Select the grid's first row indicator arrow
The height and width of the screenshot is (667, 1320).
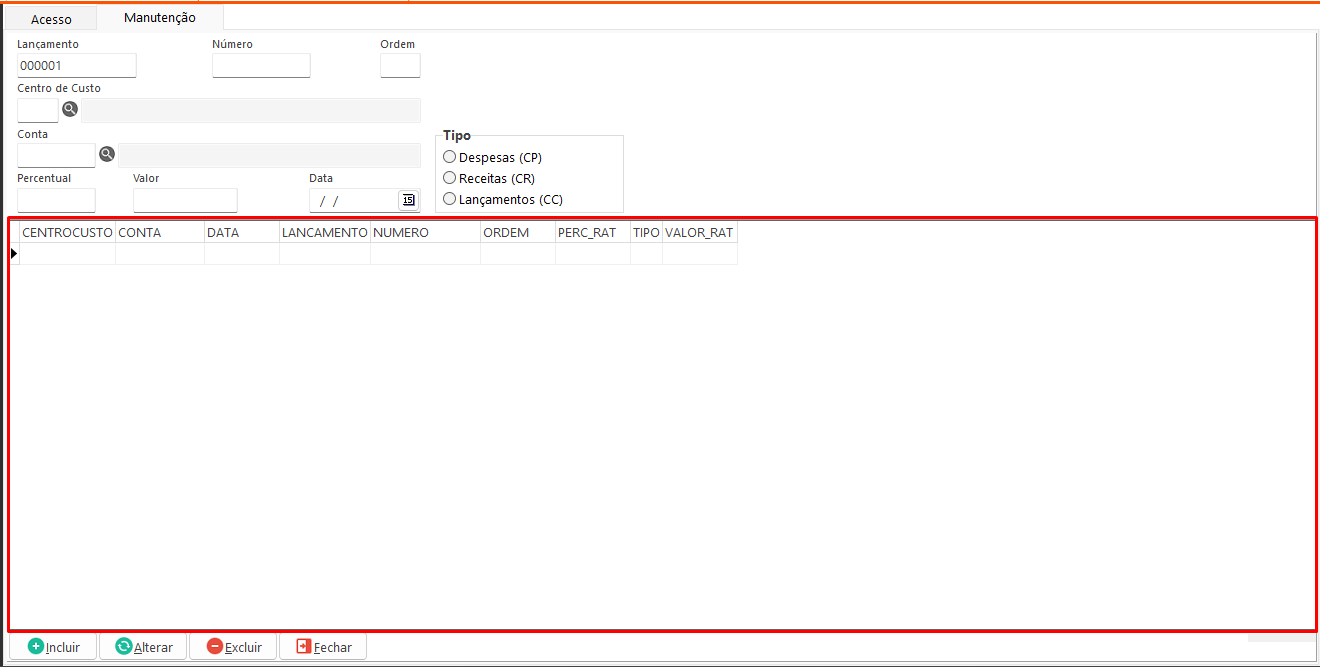point(14,254)
